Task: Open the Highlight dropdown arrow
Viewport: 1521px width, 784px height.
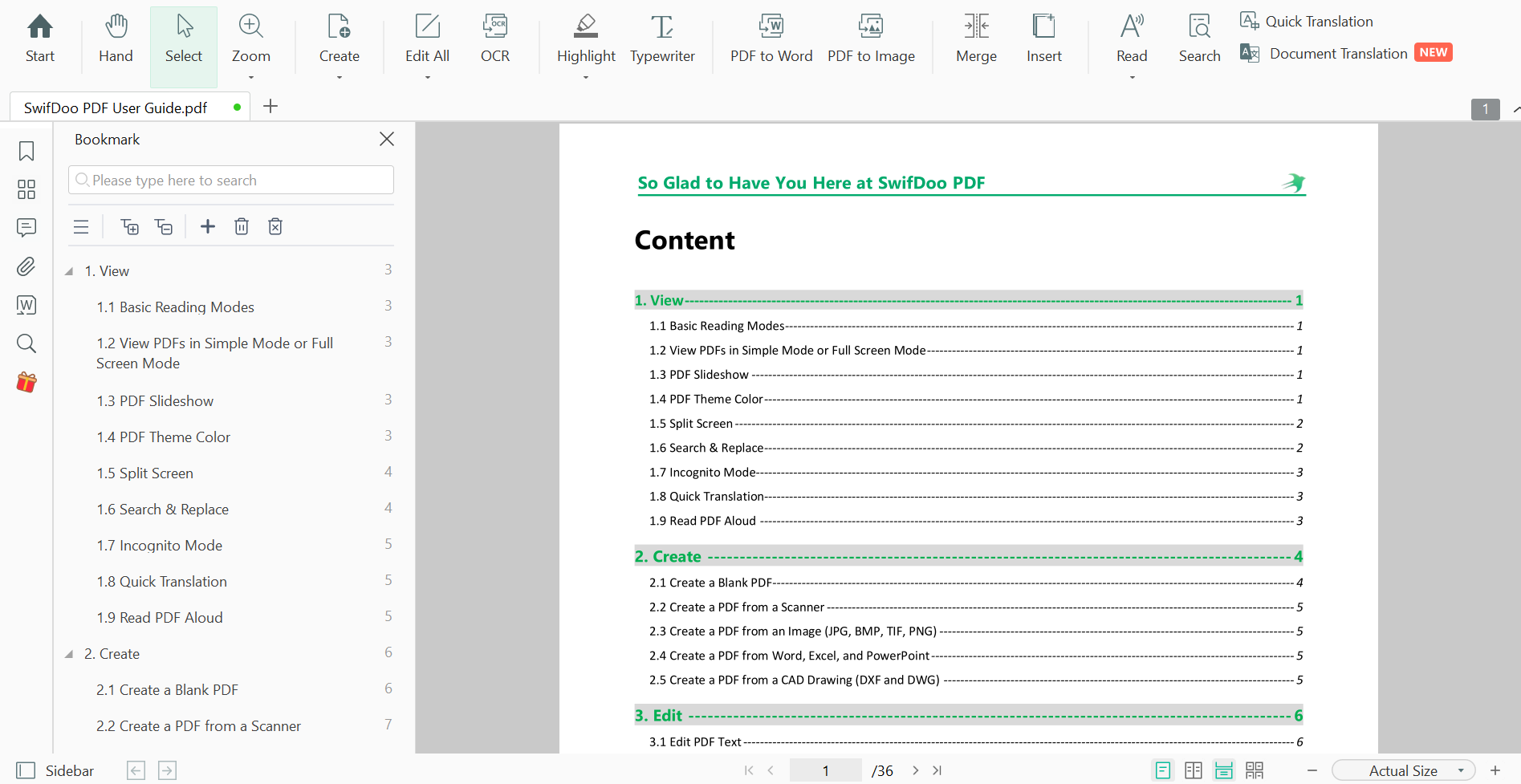Action: point(586,78)
